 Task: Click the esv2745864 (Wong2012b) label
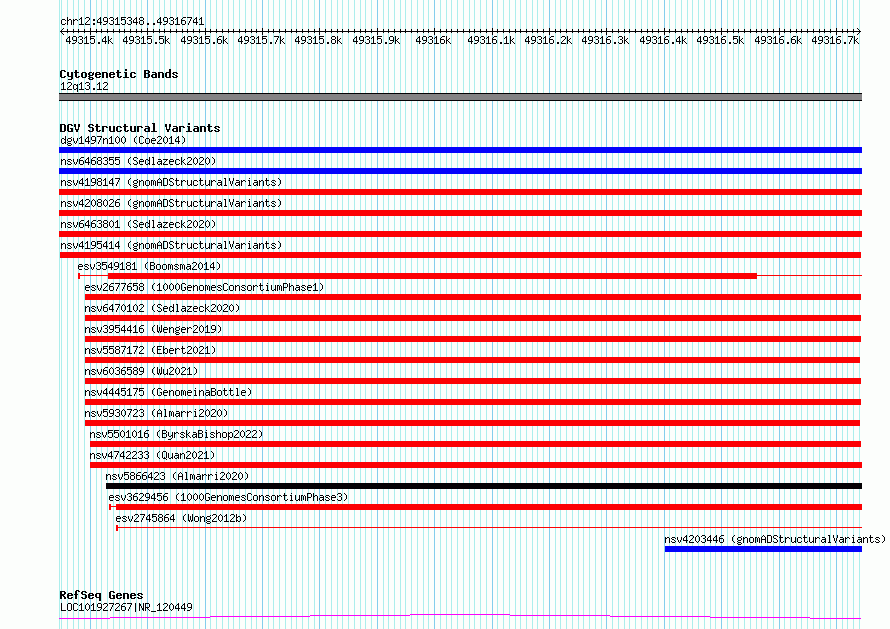(181, 518)
